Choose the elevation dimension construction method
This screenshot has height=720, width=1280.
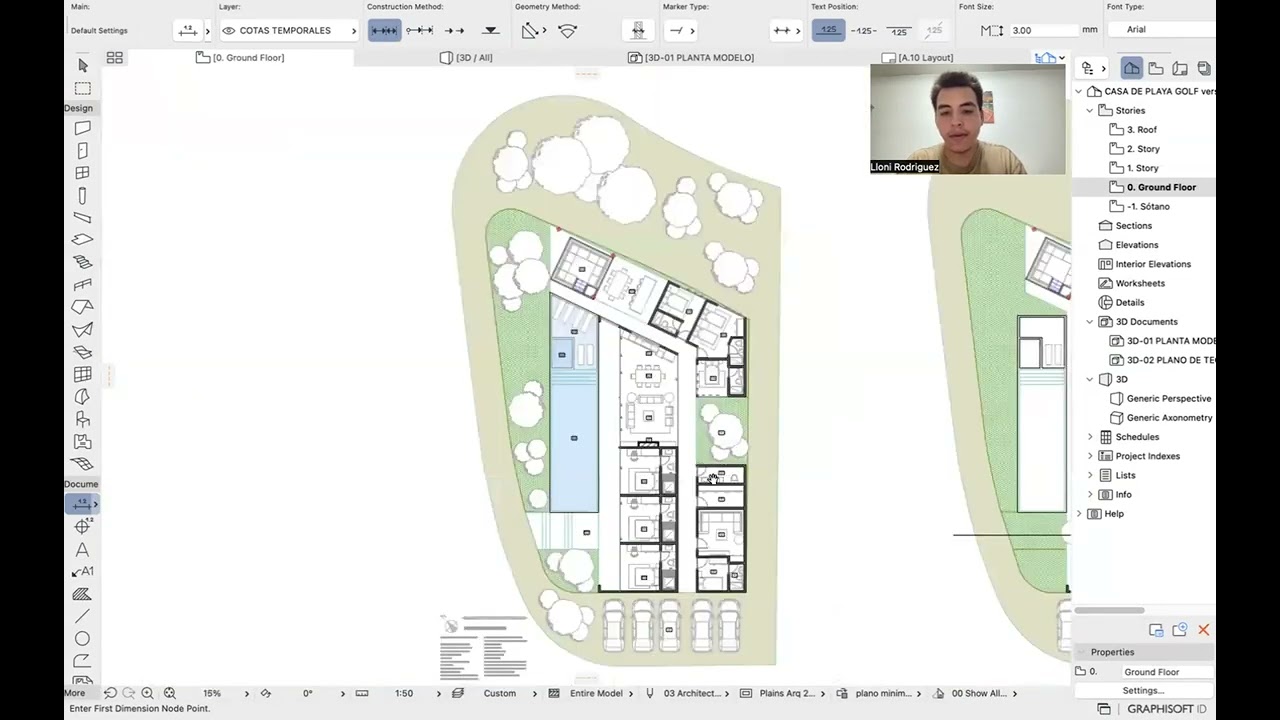click(491, 31)
